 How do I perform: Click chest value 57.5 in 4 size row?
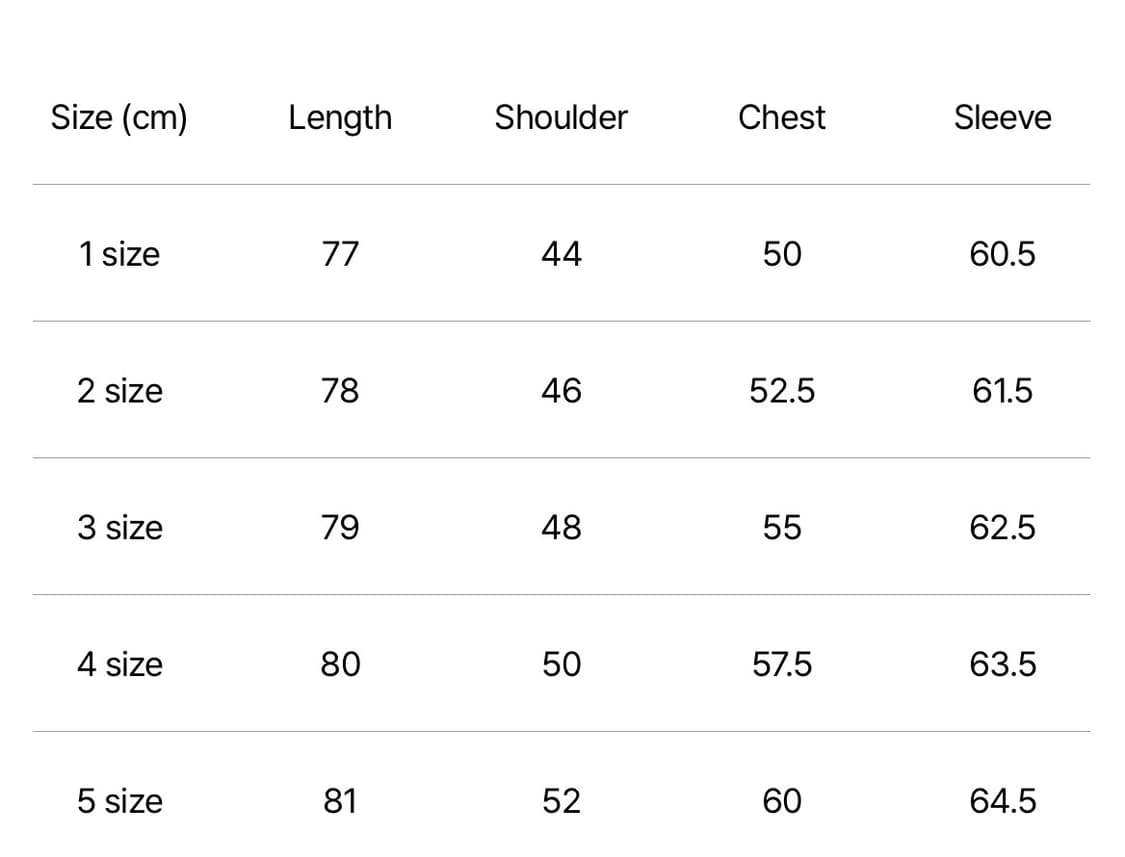click(782, 664)
